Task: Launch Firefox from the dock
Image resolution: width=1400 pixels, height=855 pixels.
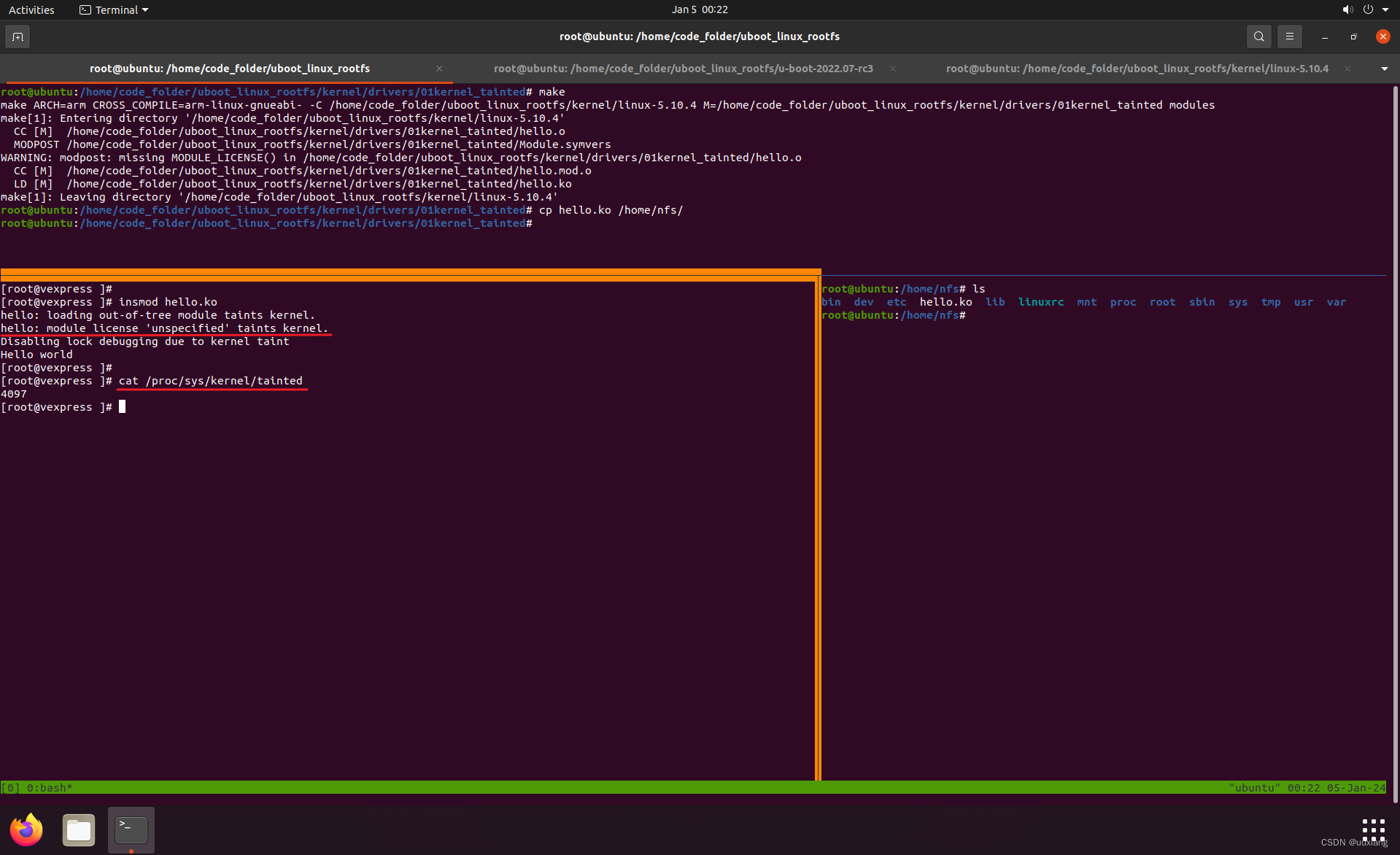Action: pyautogui.click(x=26, y=830)
